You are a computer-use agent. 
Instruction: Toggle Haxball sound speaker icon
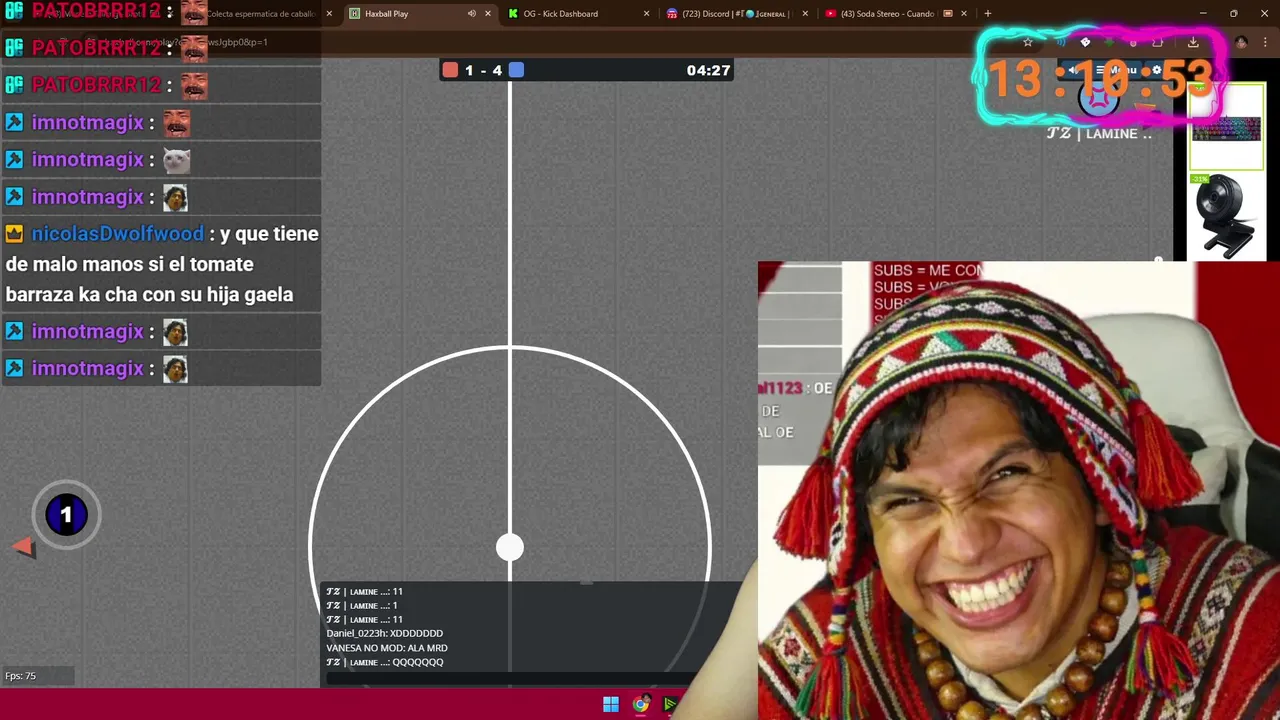pos(1073,70)
